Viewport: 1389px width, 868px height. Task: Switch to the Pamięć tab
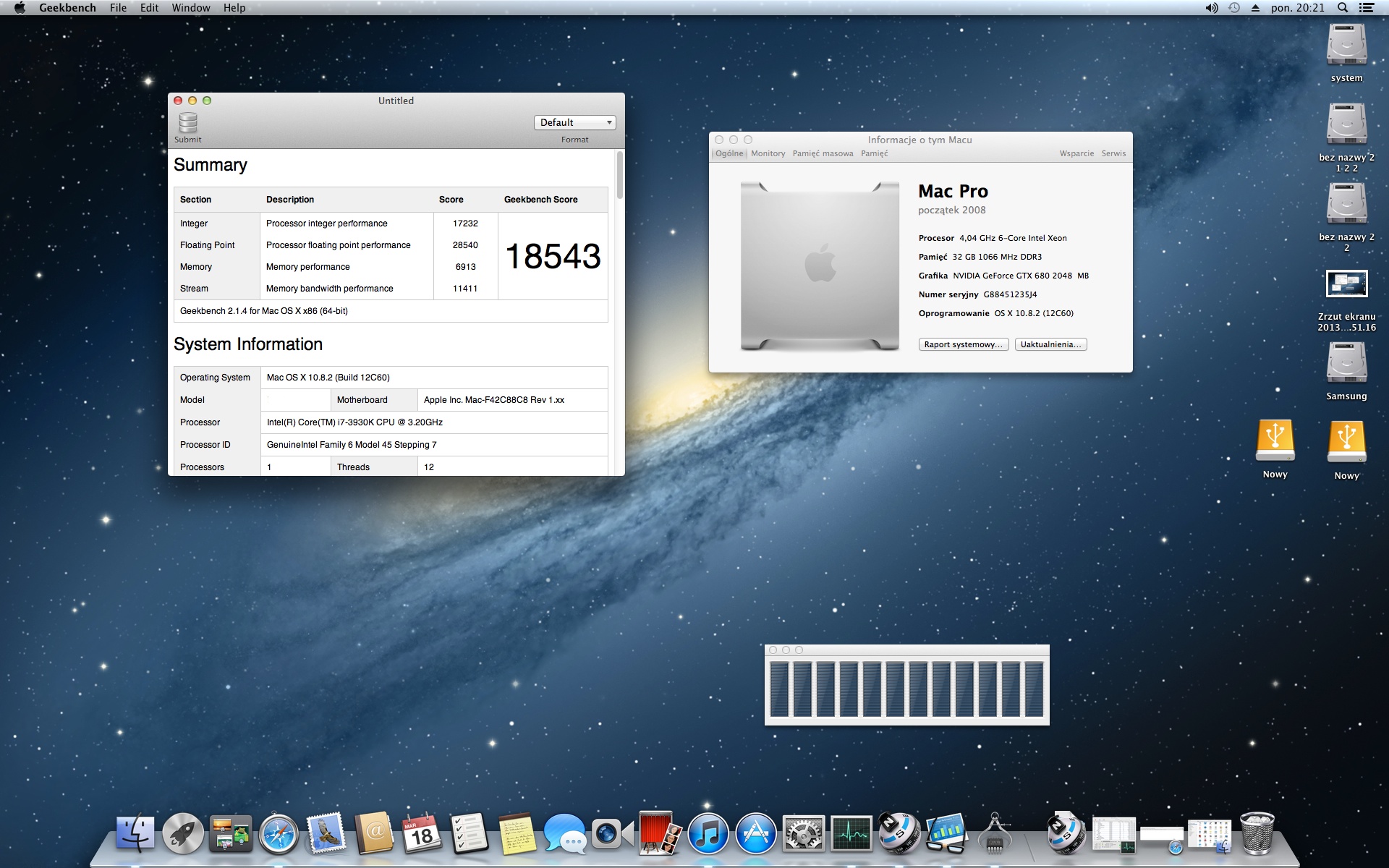pos(874,153)
